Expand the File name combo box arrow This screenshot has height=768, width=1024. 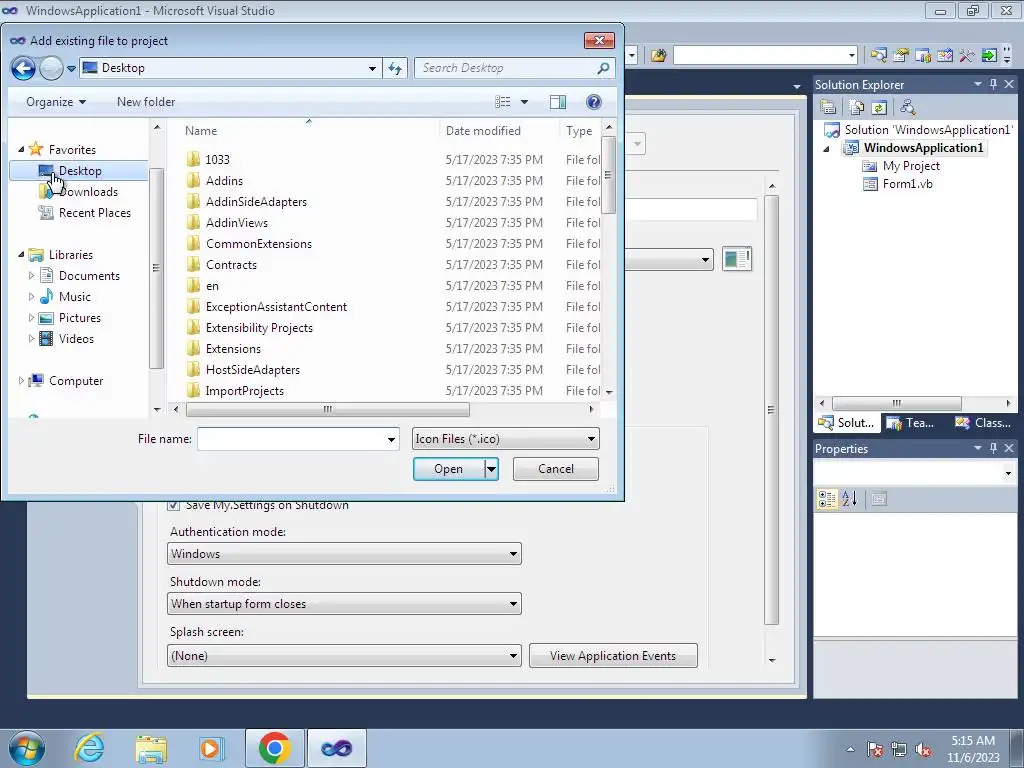coord(391,439)
